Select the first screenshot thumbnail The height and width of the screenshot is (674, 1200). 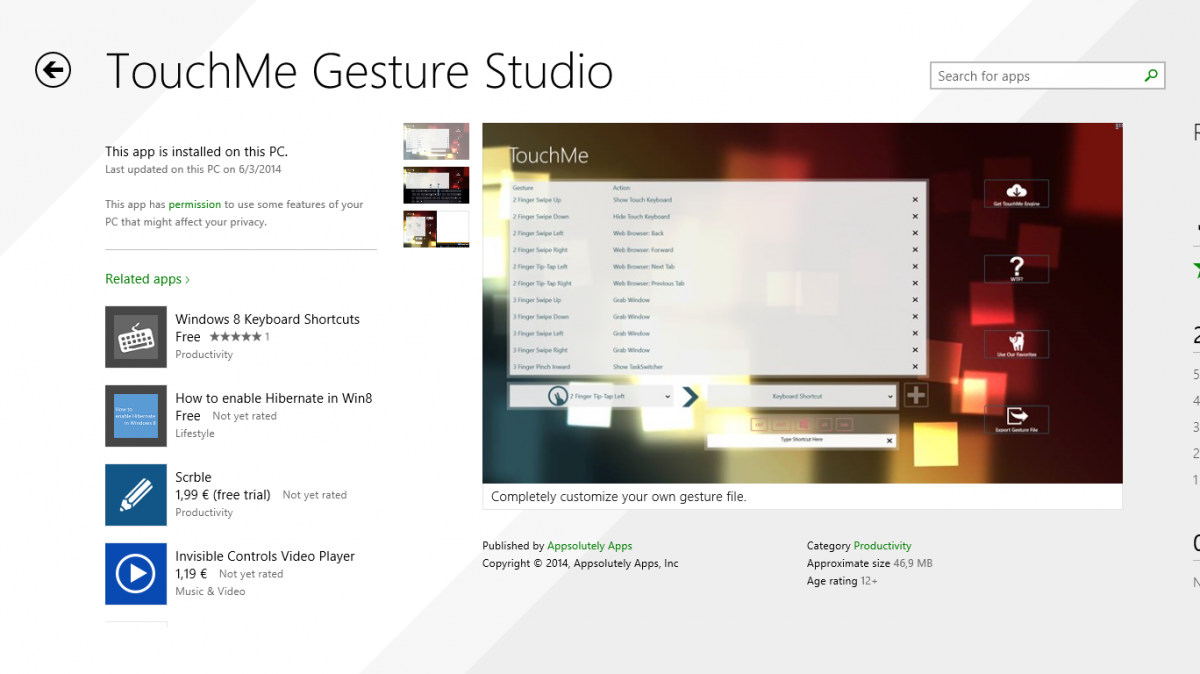pyautogui.click(x=436, y=142)
